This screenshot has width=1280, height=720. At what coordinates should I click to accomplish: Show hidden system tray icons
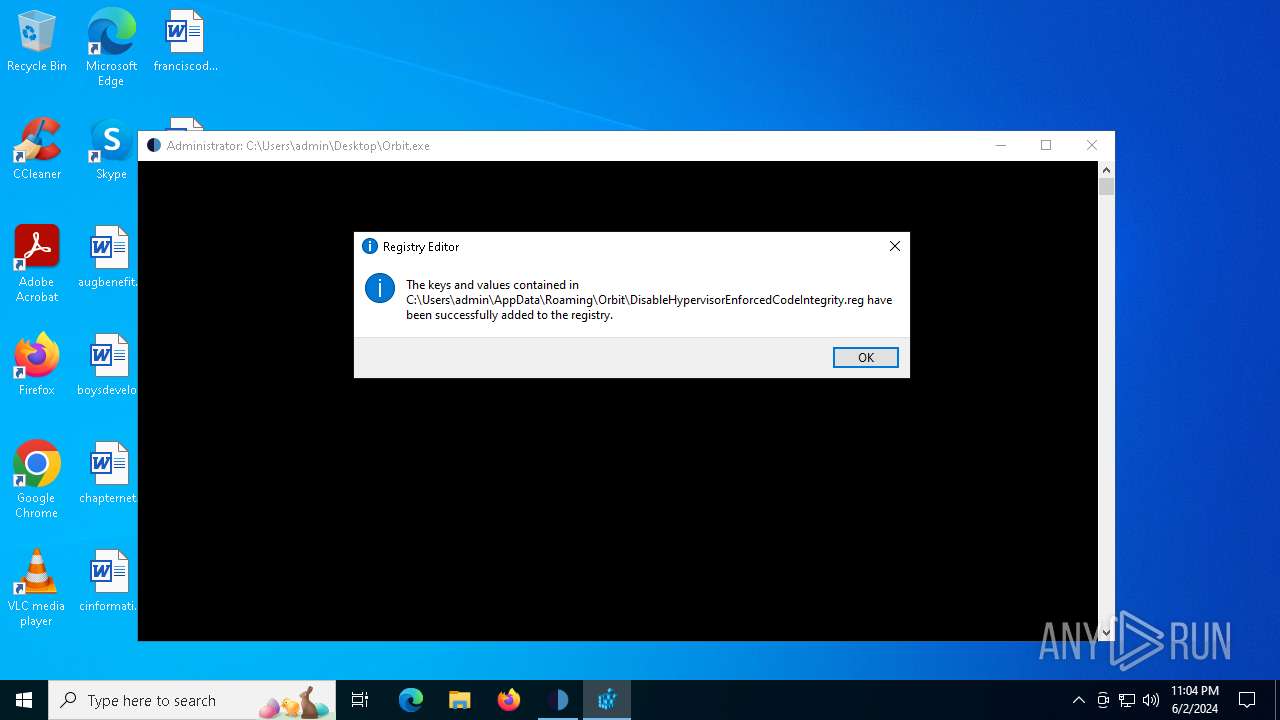pos(1078,700)
